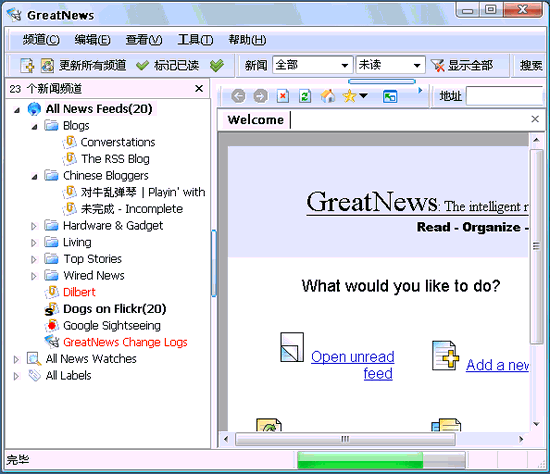Open the favorites star dropdown arrow
This screenshot has width=550, height=474.
click(x=363, y=95)
